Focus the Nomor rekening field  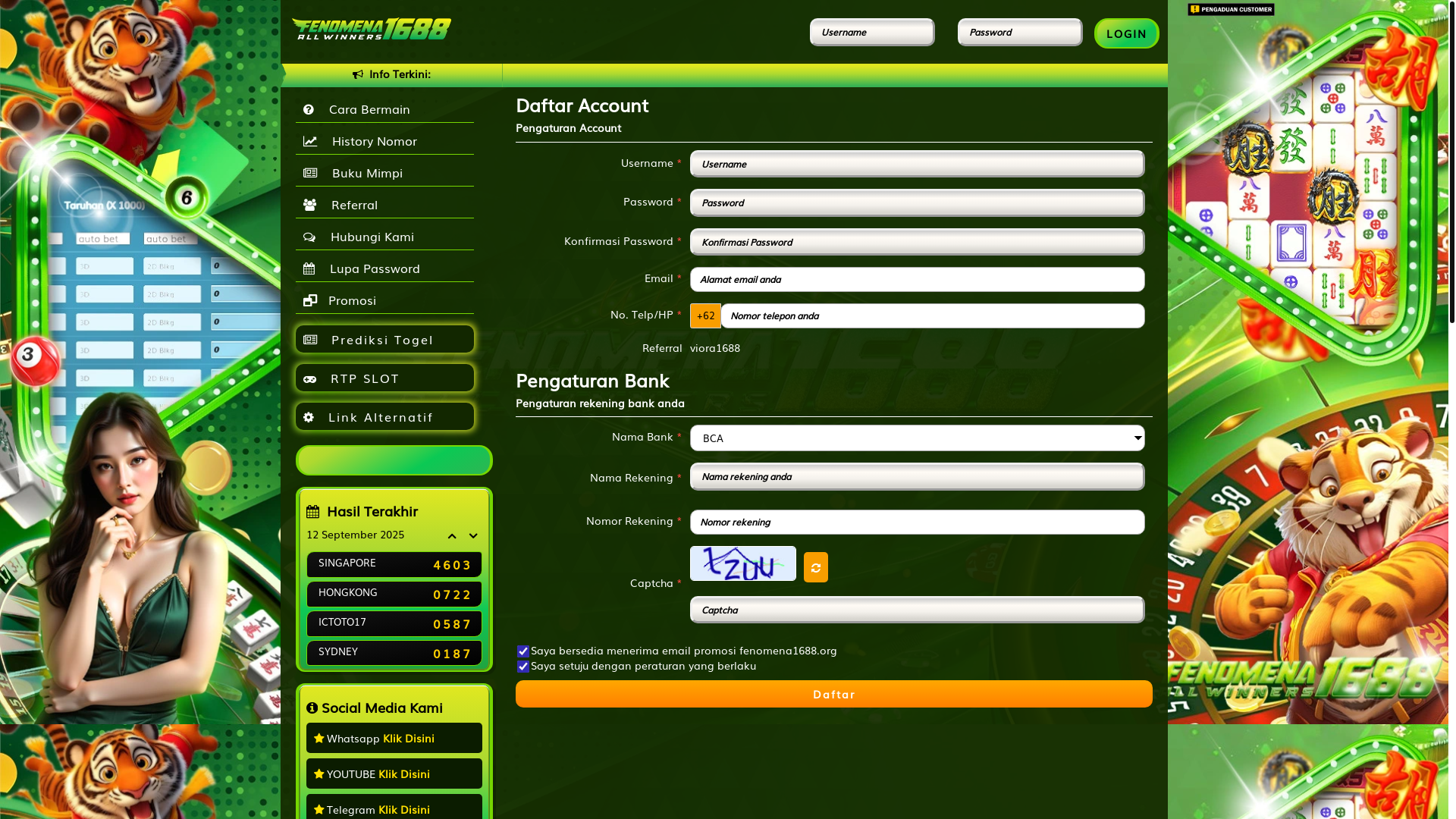pos(918,522)
